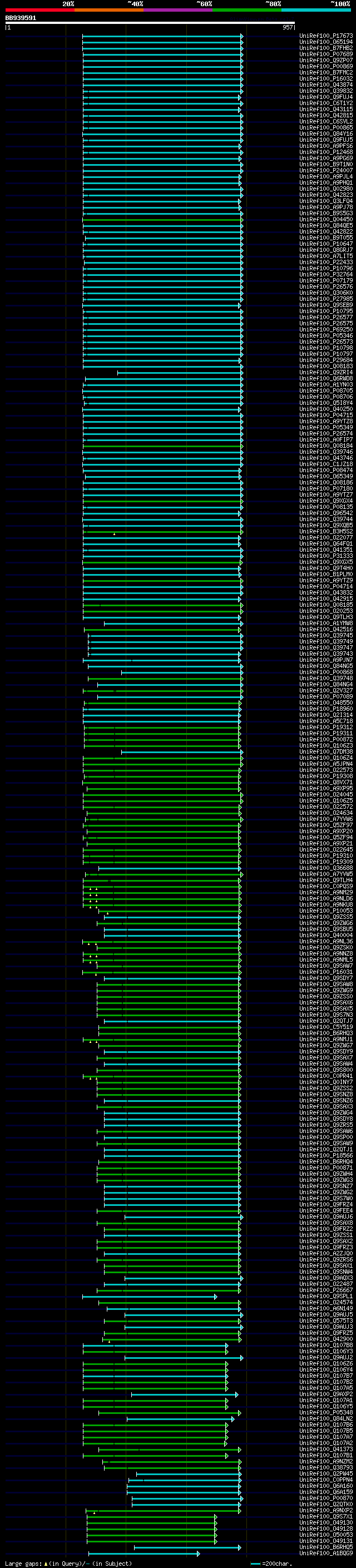356x1568 pixels.
Task: Select label UniRef100_Q36688
Action: point(326,868)
